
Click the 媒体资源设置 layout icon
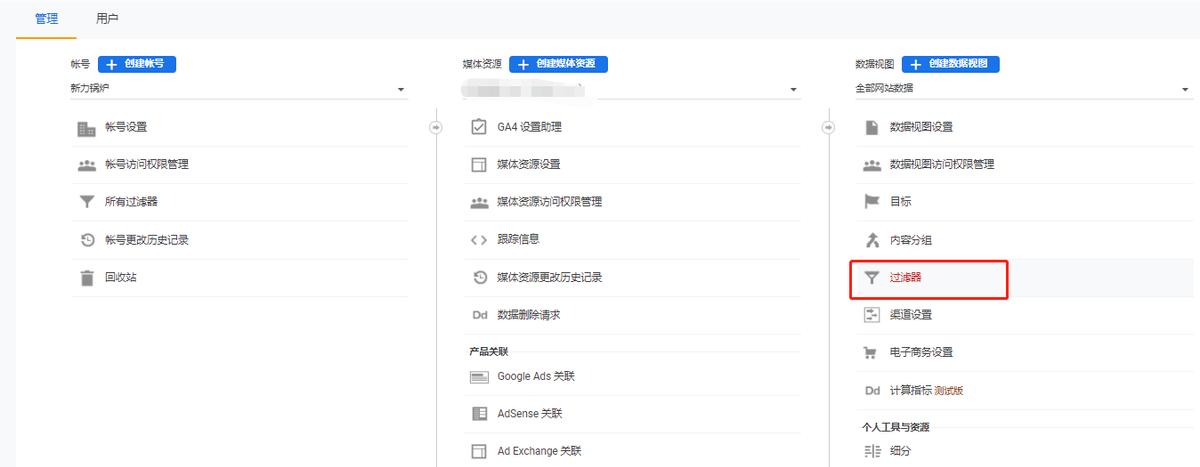tap(479, 165)
